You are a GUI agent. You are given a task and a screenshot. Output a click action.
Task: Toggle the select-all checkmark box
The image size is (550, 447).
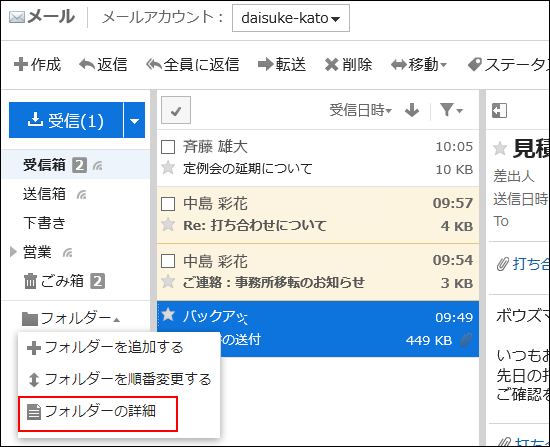[x=176, y=110]
